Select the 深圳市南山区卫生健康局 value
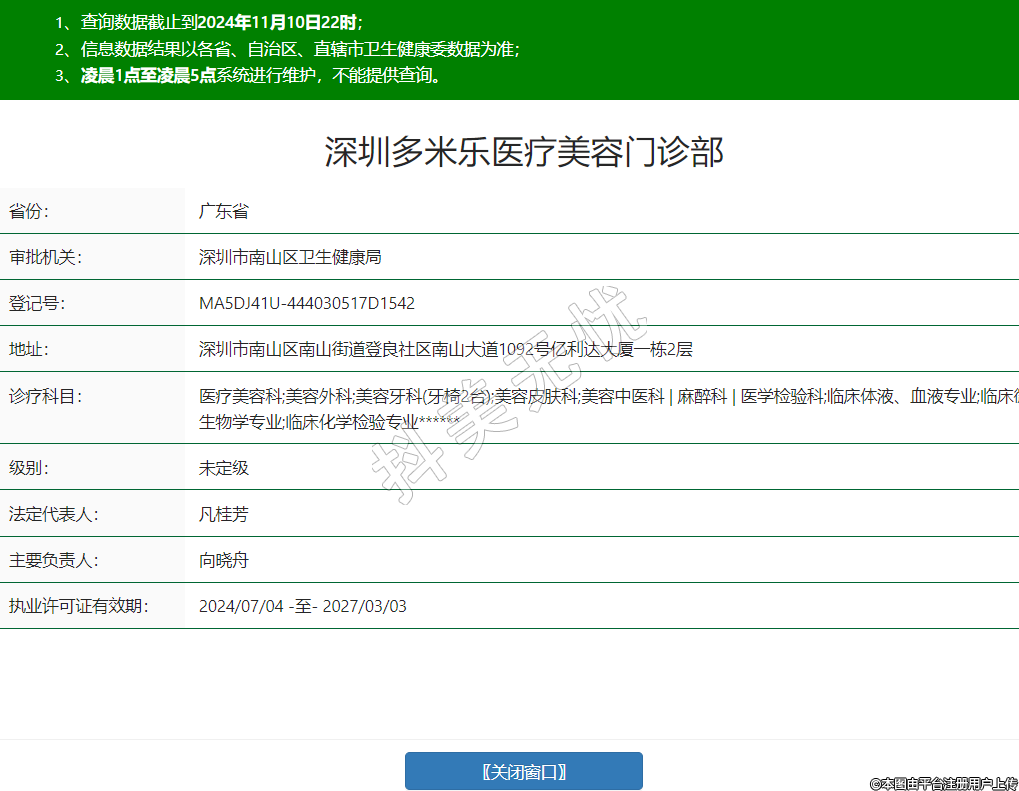 point(290,257)
